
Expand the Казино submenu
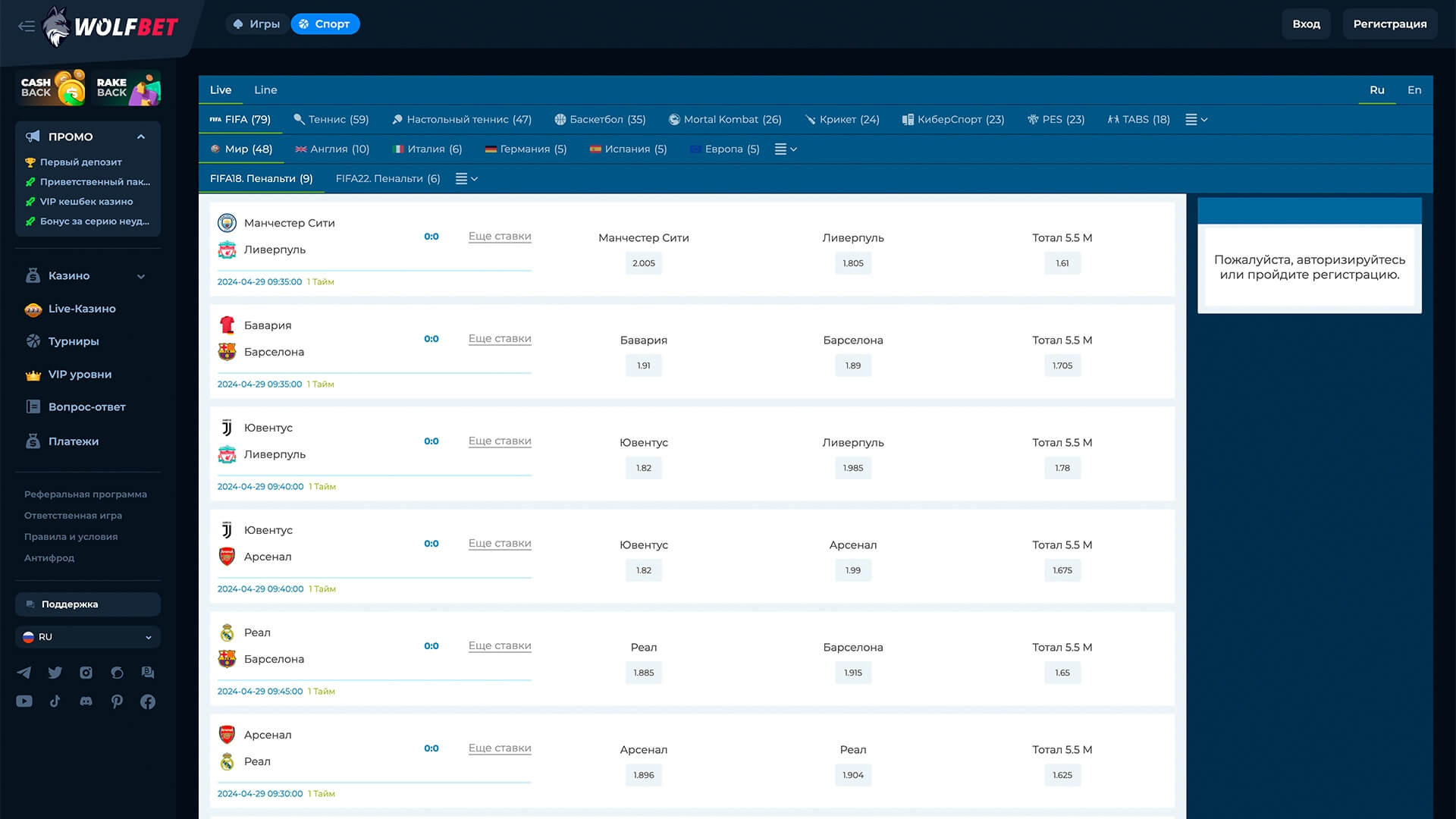tap(141, 277)
